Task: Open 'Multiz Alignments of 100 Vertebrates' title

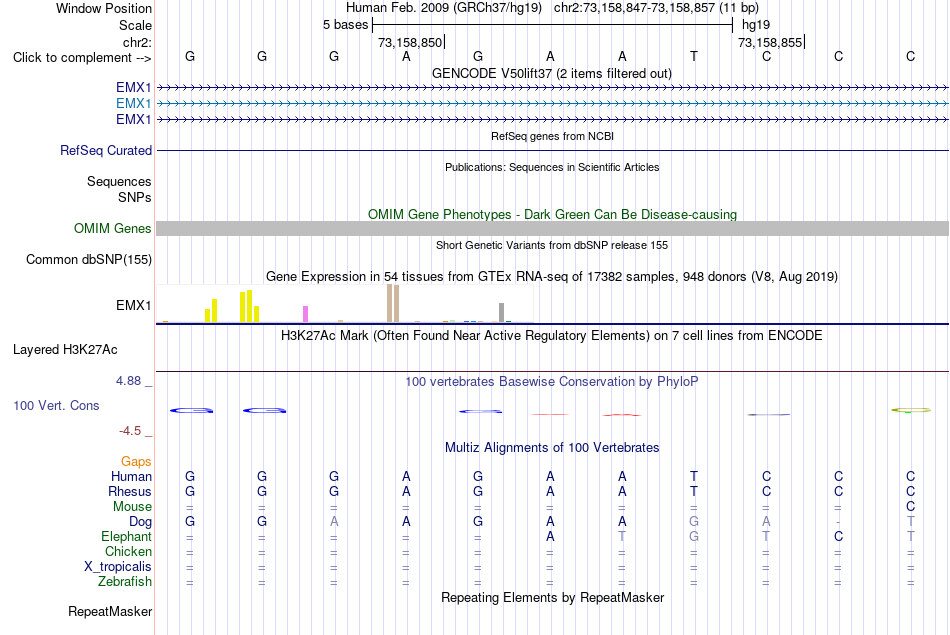Action: pos(552,448)
